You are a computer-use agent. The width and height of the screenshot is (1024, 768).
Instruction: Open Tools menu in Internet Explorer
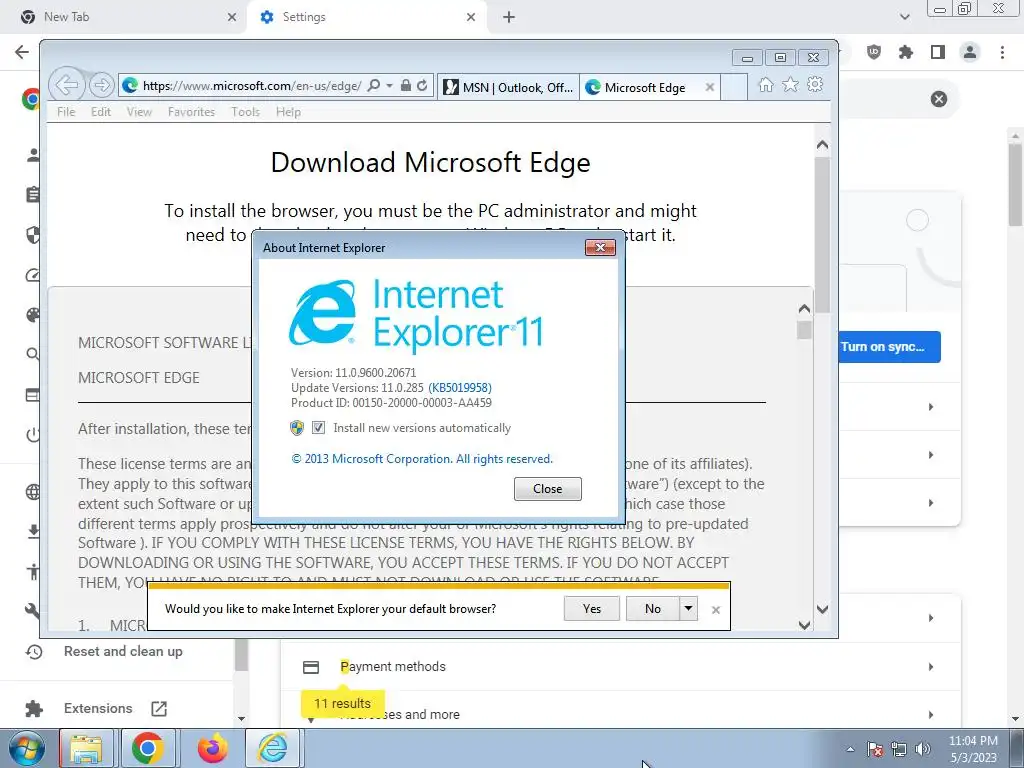pyautogui.click(x=246, y=112)
